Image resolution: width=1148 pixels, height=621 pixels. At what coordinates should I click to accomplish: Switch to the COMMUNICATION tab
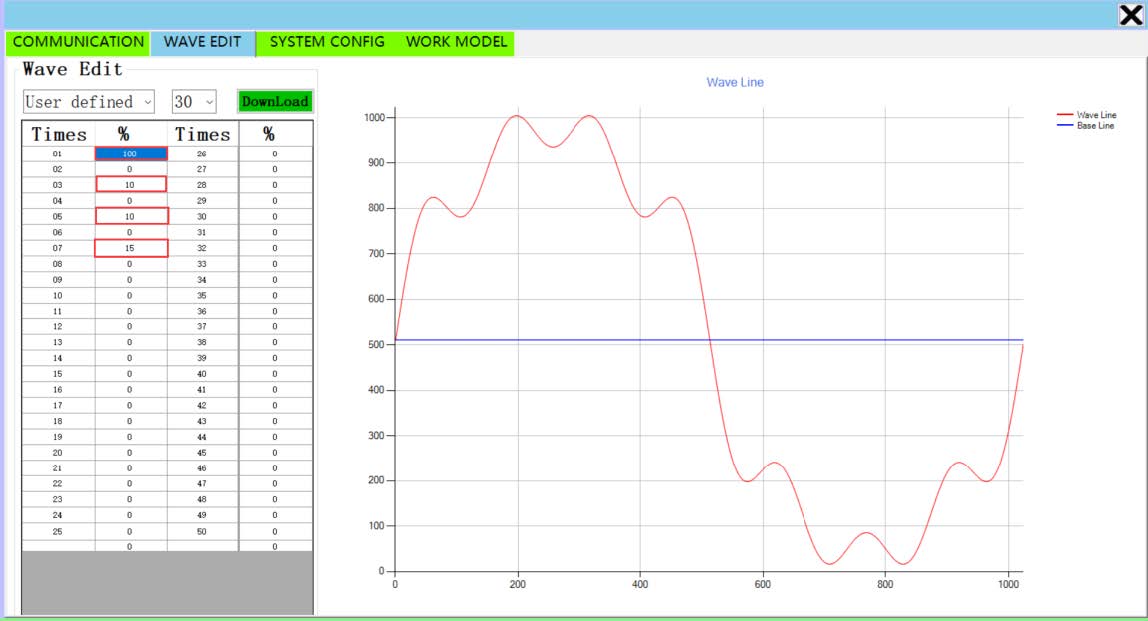click(78, 42)
